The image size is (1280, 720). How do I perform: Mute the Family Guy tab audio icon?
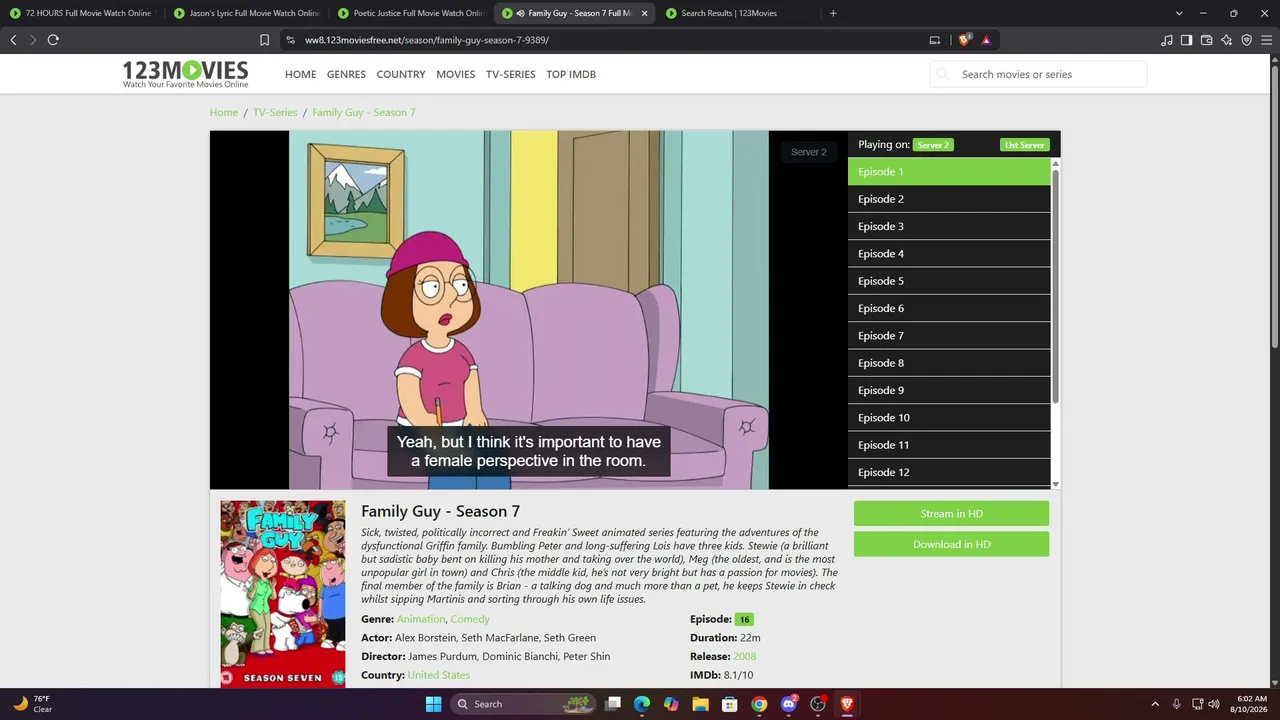point(520,13)
